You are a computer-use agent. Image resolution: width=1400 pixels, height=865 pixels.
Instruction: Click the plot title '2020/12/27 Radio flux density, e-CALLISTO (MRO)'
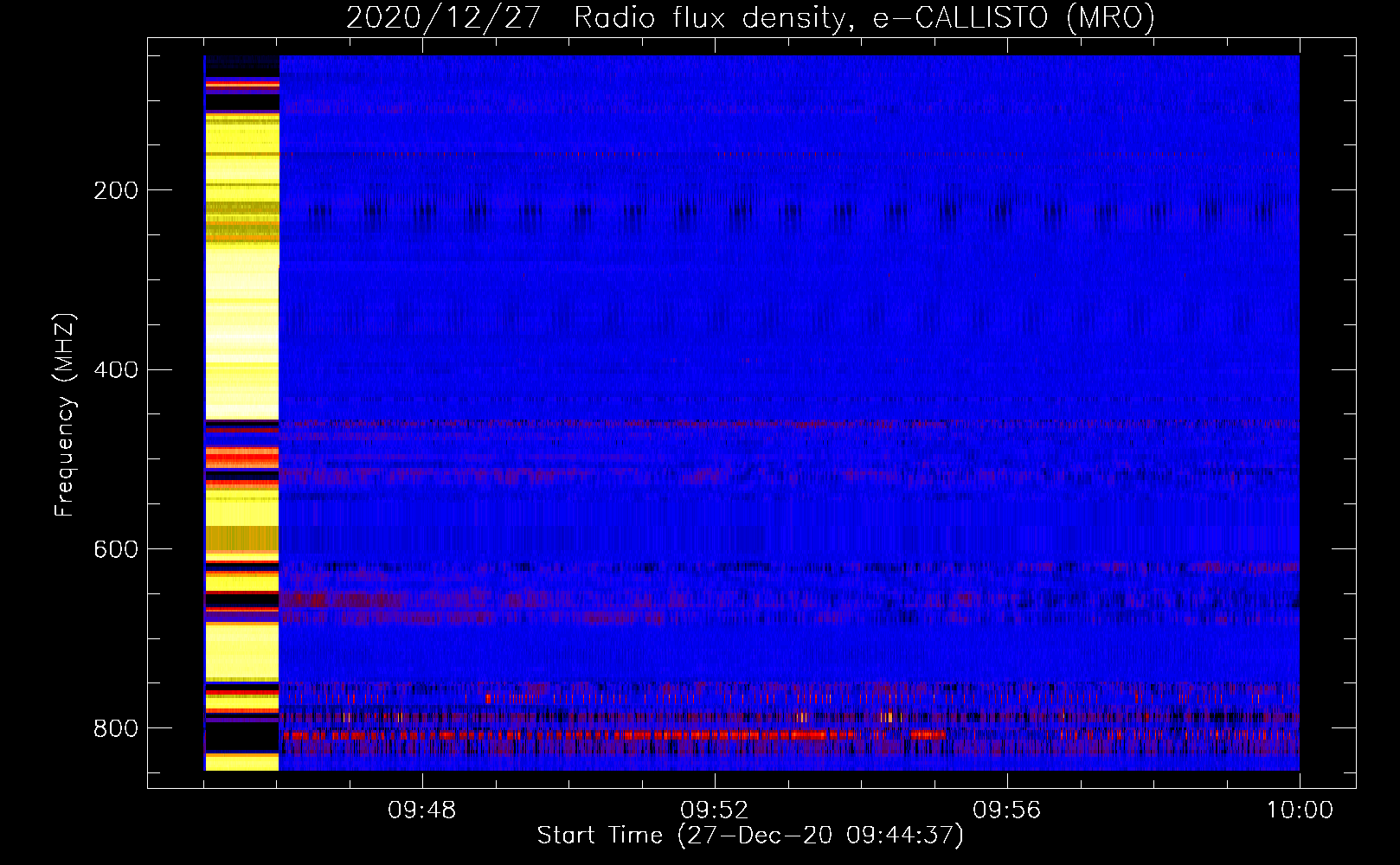[750, 17]
